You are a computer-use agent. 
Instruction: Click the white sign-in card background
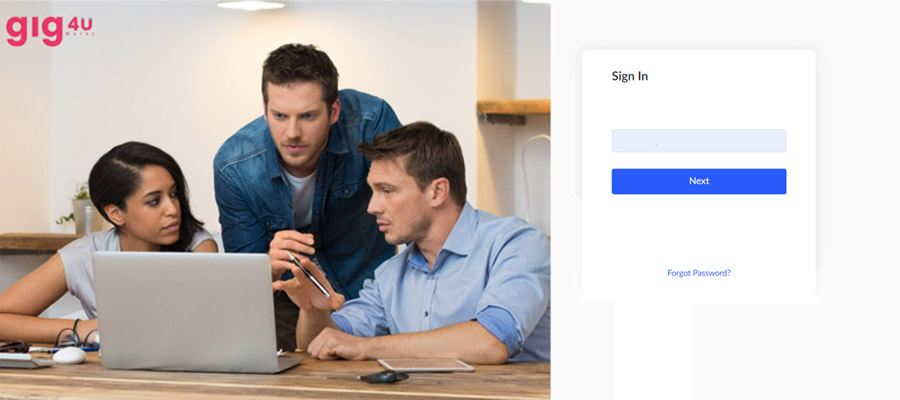coord(699,230)
